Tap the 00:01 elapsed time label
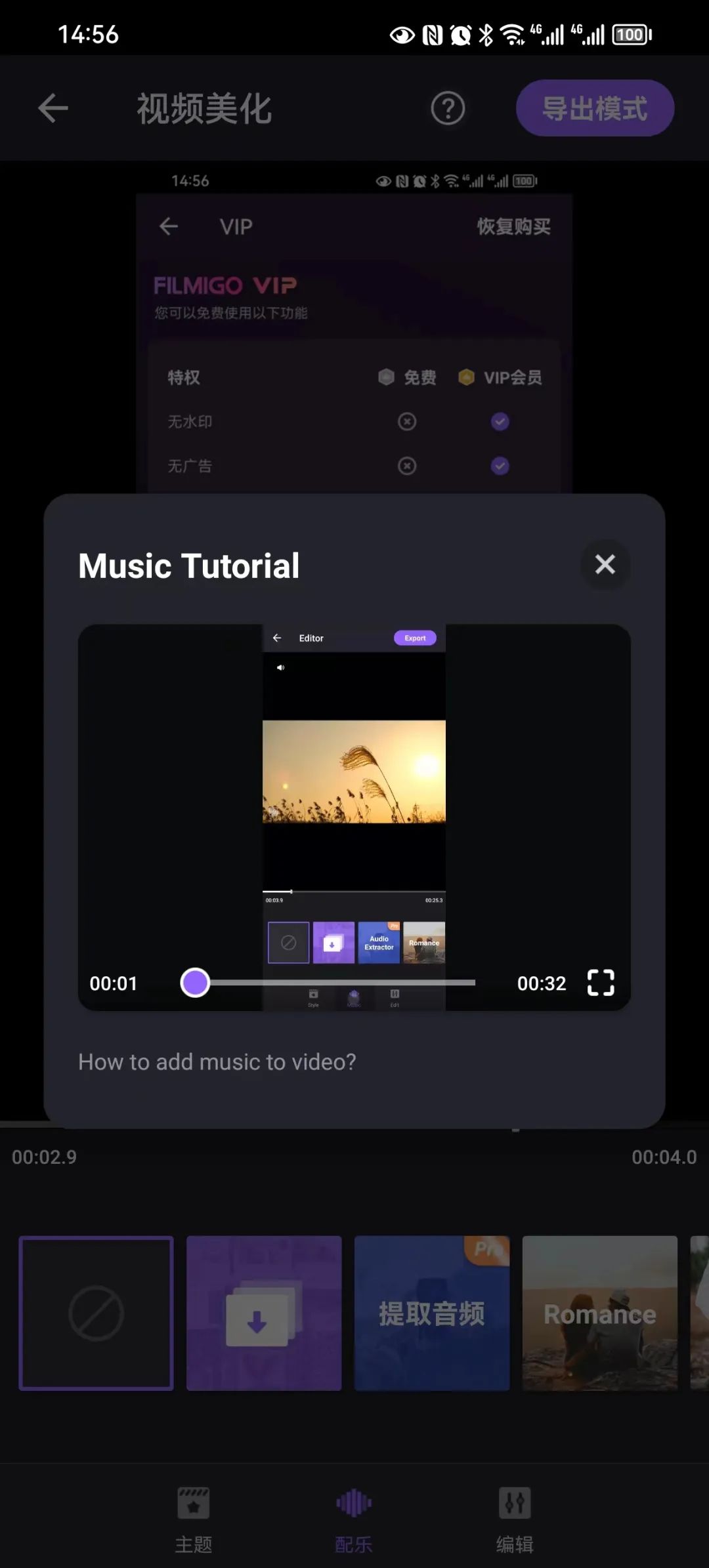The height and width of the screenshot is (1568, 709). click(114, 983)
